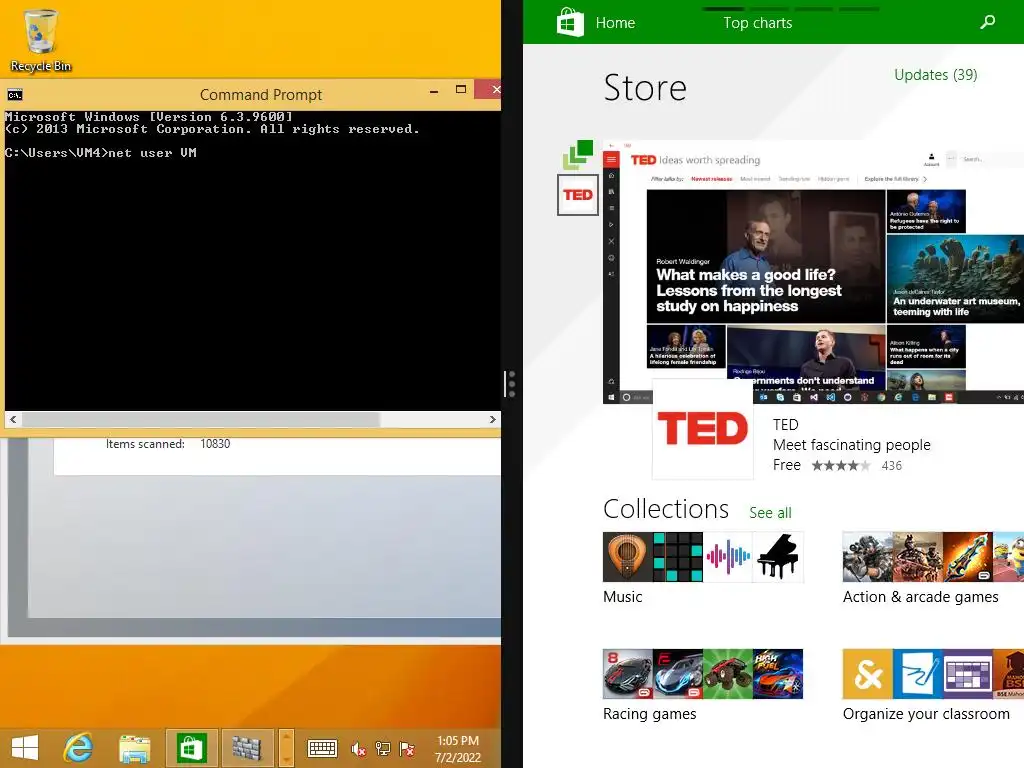The width and height of the screenshot is (1024, 768).
Task: Click the red racing car icon marked 8
Action: pos(628,674)
